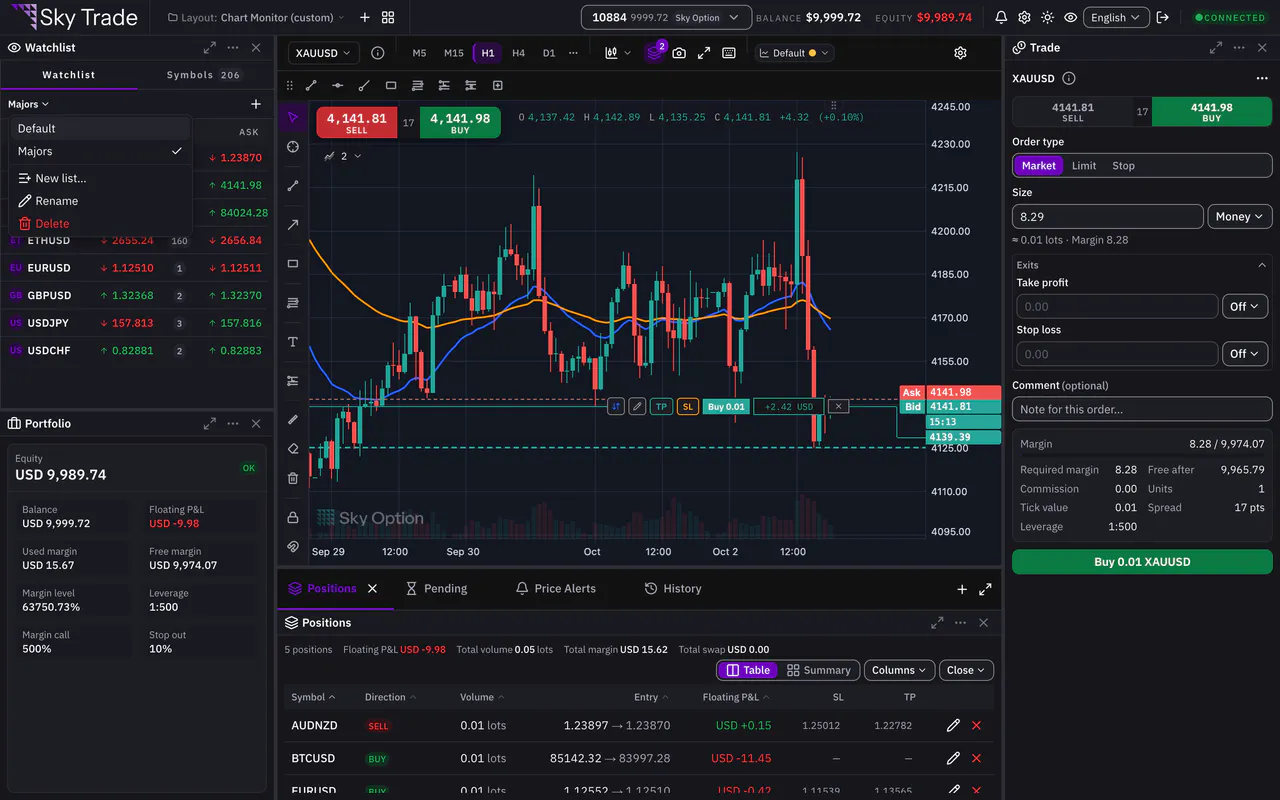Switch to the Pending tab
This screenshot has width=1280, height=800.
coord(435,589)
